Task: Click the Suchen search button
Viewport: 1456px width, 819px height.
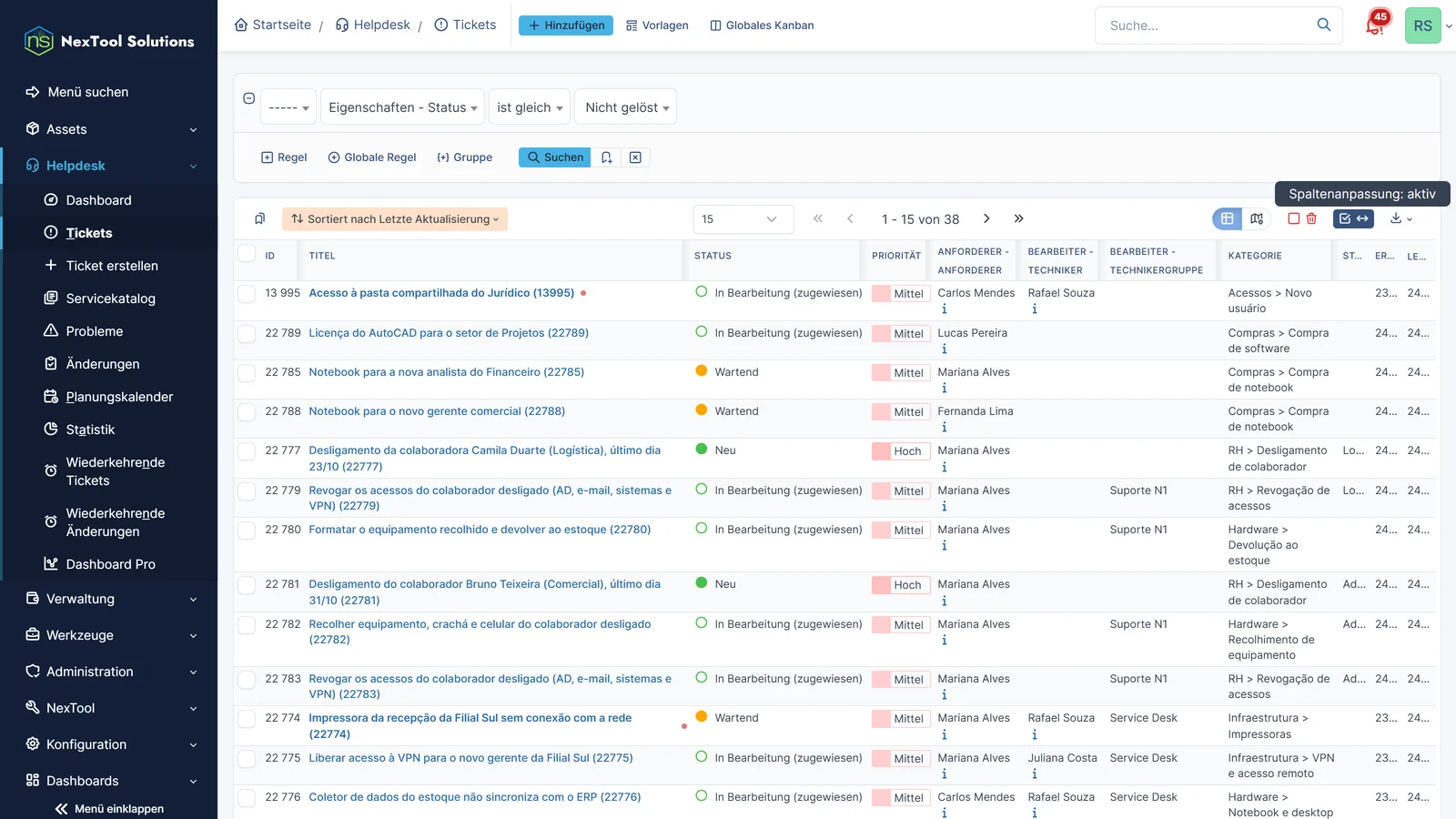Action: coord(555,157)
